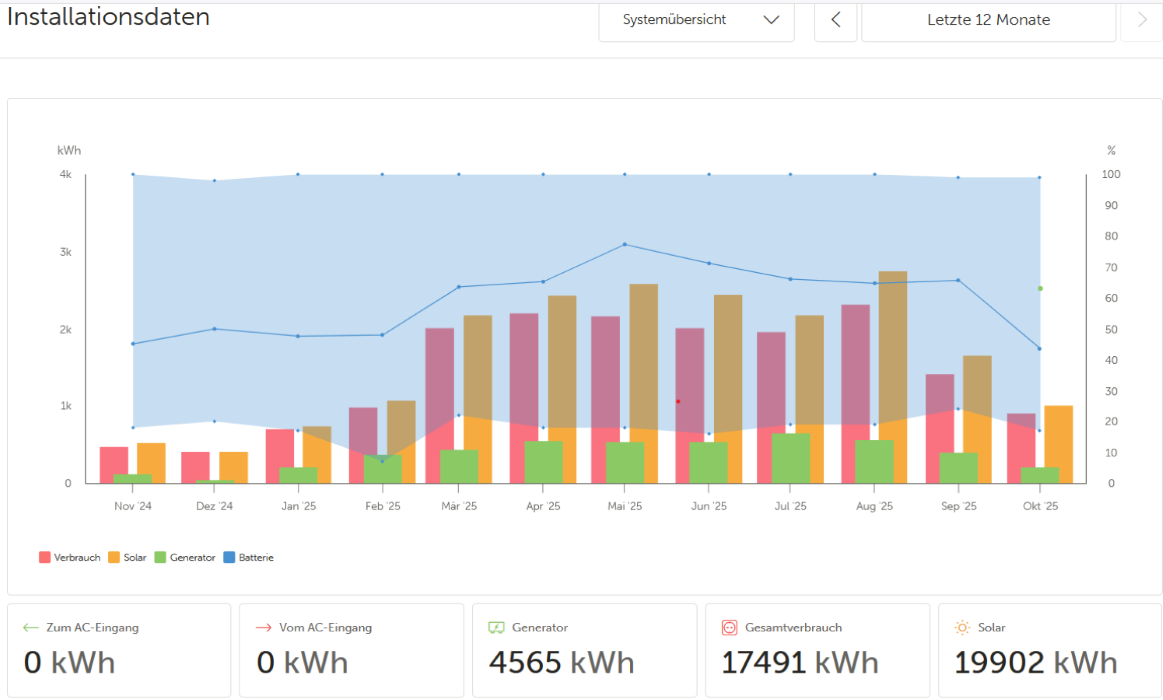Screen dimensions: 1163x700
Task: Click the green Zum AC-Eingang arrow icon
Action: coord(30,628)
